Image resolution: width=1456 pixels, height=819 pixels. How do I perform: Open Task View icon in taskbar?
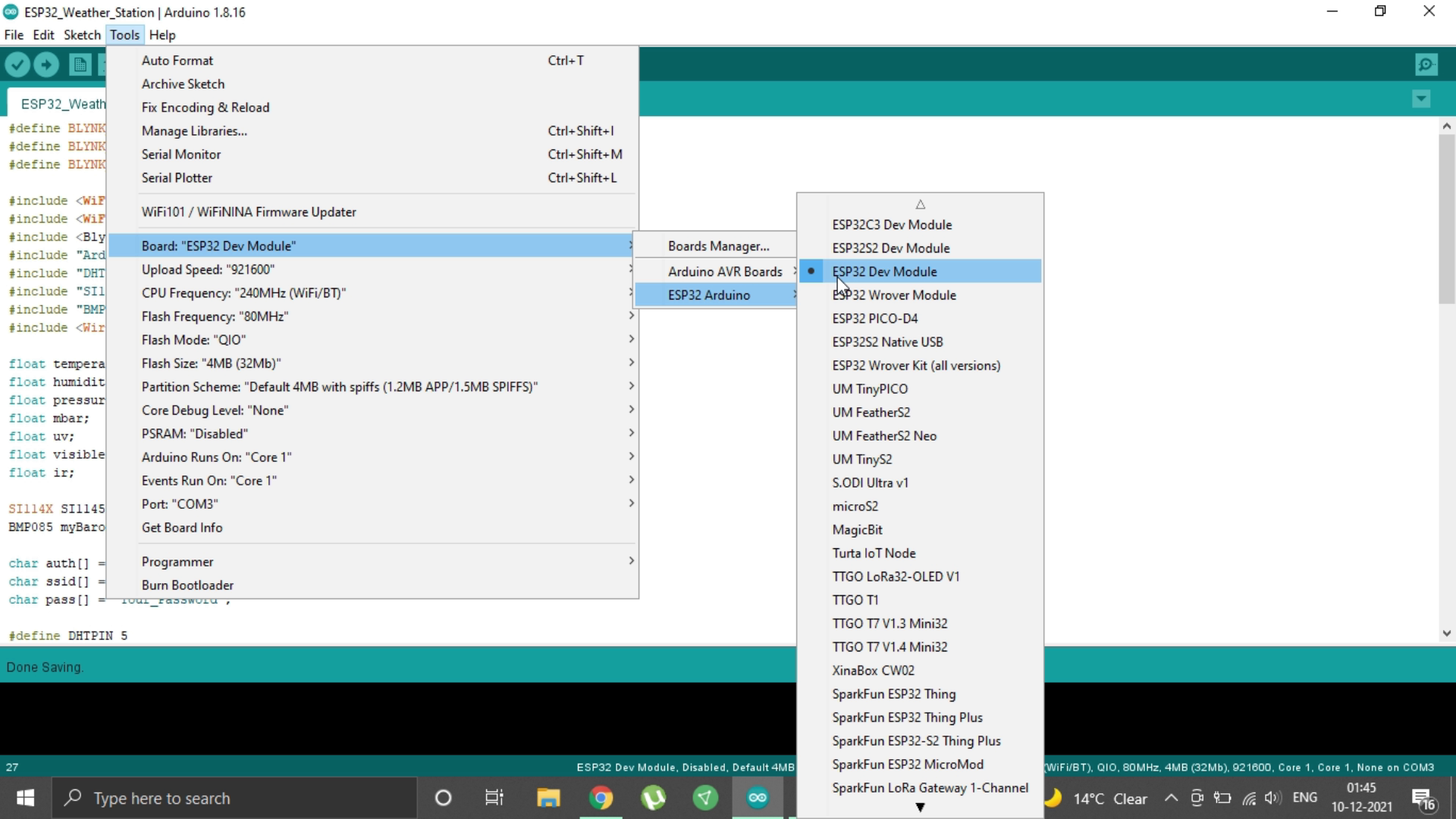pyautogui.click(x=494, y=798)
